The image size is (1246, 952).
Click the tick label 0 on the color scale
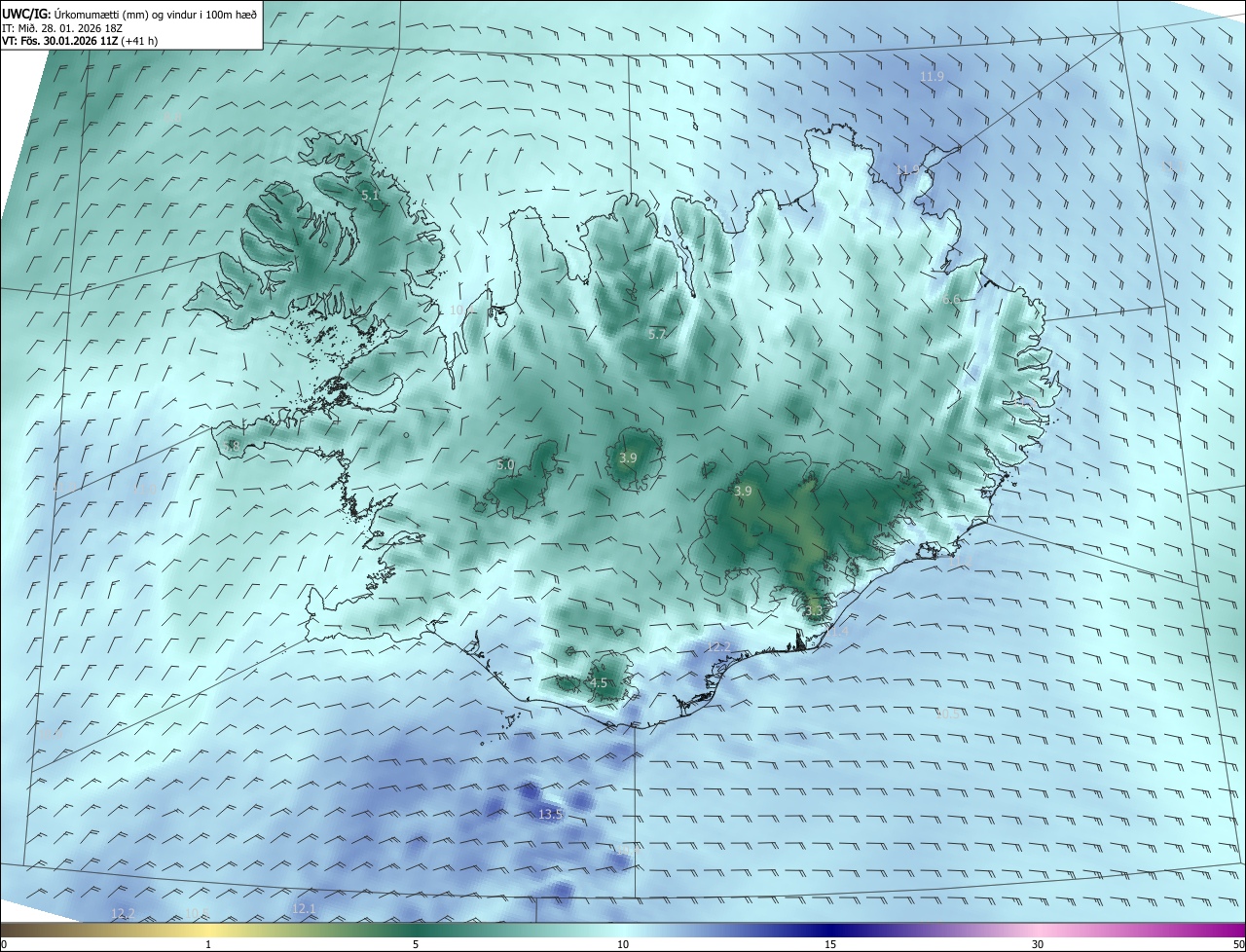[x=4, y=944]
